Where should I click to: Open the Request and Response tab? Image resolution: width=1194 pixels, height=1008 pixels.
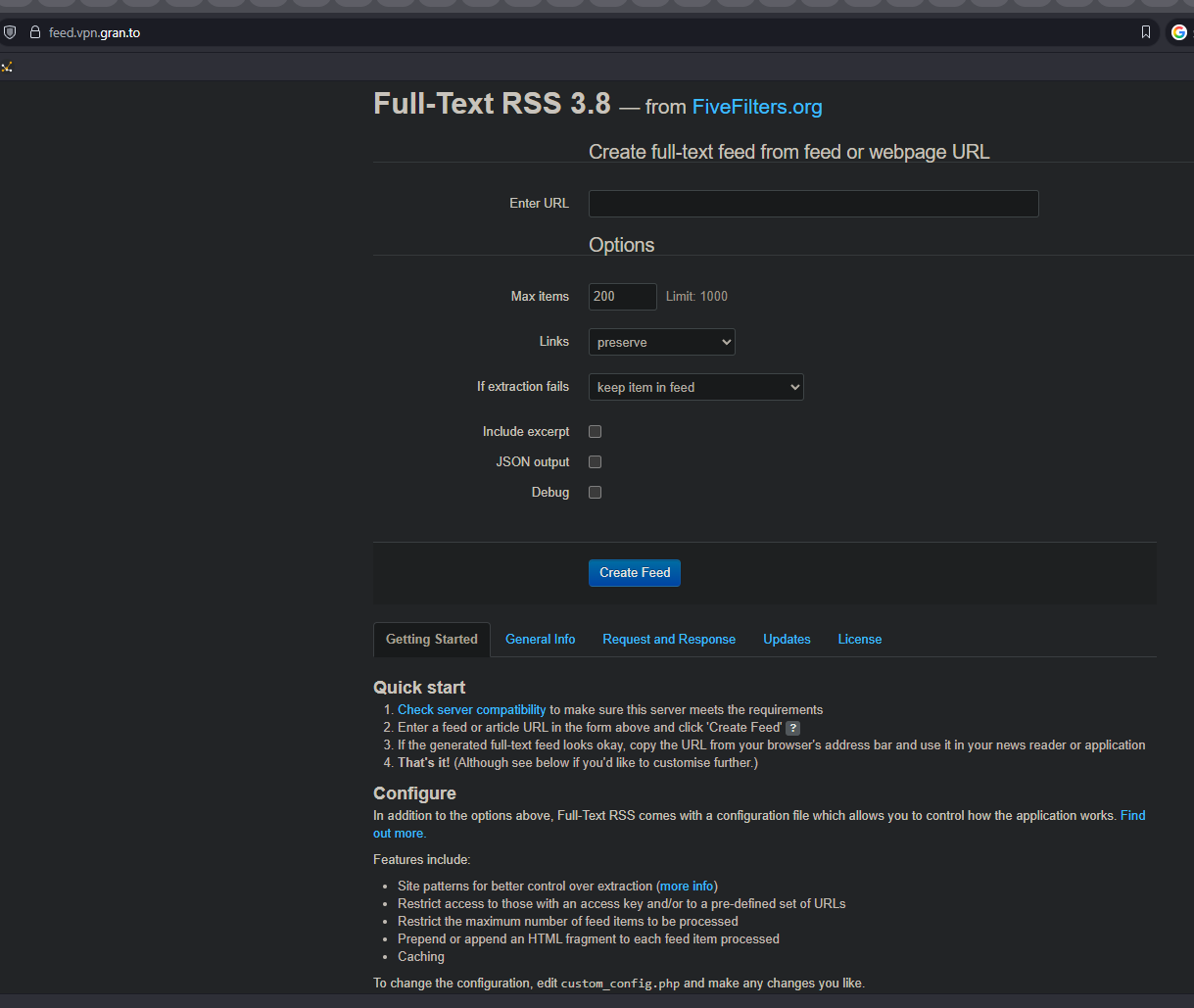669,640
